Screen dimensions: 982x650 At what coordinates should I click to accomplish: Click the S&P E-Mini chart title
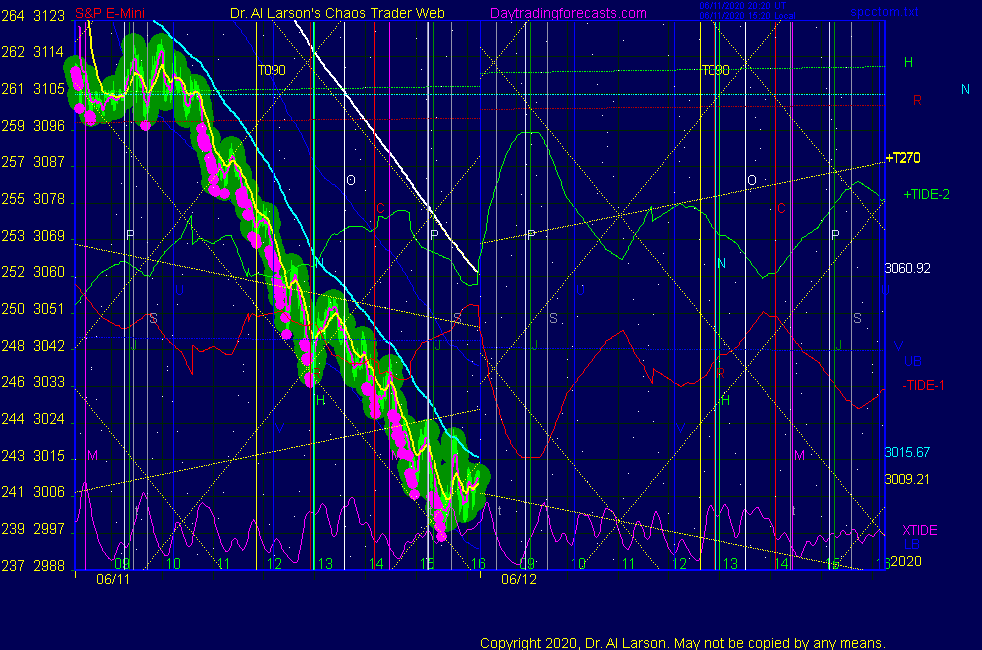pyautogui.click(x=110, y=13)
